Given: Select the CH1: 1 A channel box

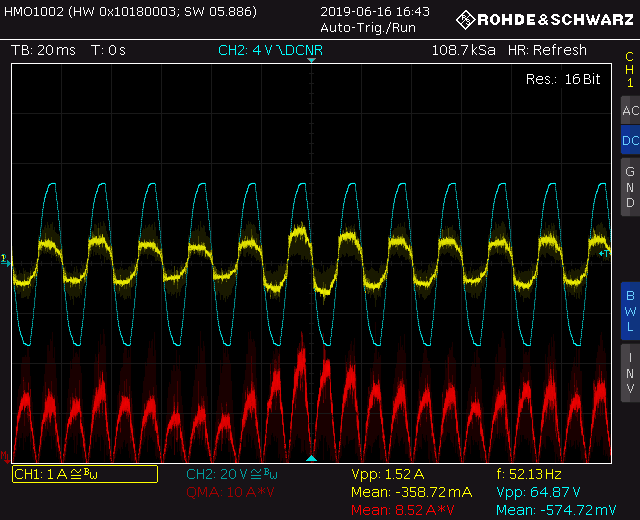Looking at the screenshot, I should pos(85,474).
